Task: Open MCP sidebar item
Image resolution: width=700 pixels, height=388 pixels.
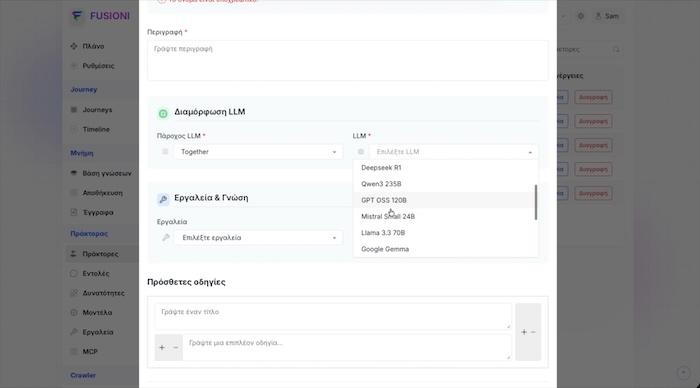Action: tap(90, 351)
